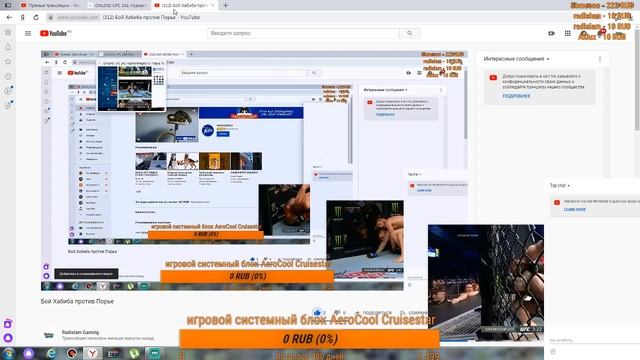Open the YouTube apps grid icon
This screenshot has width=640, height=360.
(x=567, y=33)
